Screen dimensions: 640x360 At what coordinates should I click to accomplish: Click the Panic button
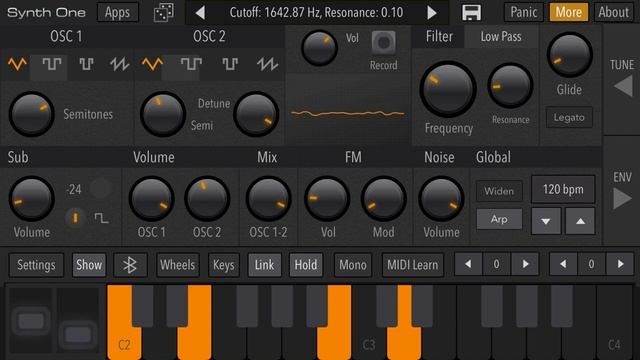(524, 12)
